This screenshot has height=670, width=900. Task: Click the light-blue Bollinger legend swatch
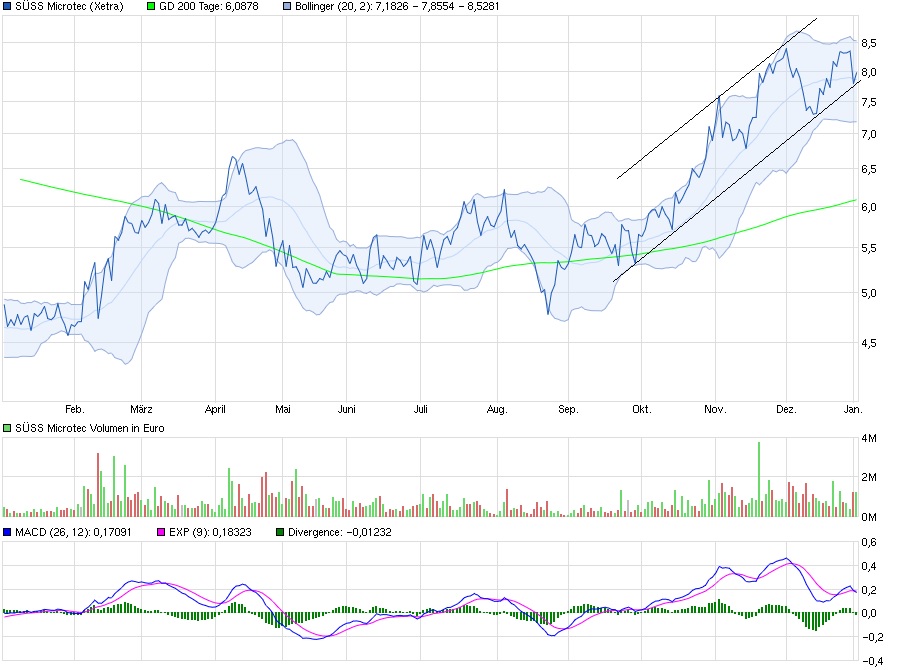point(287,6)
